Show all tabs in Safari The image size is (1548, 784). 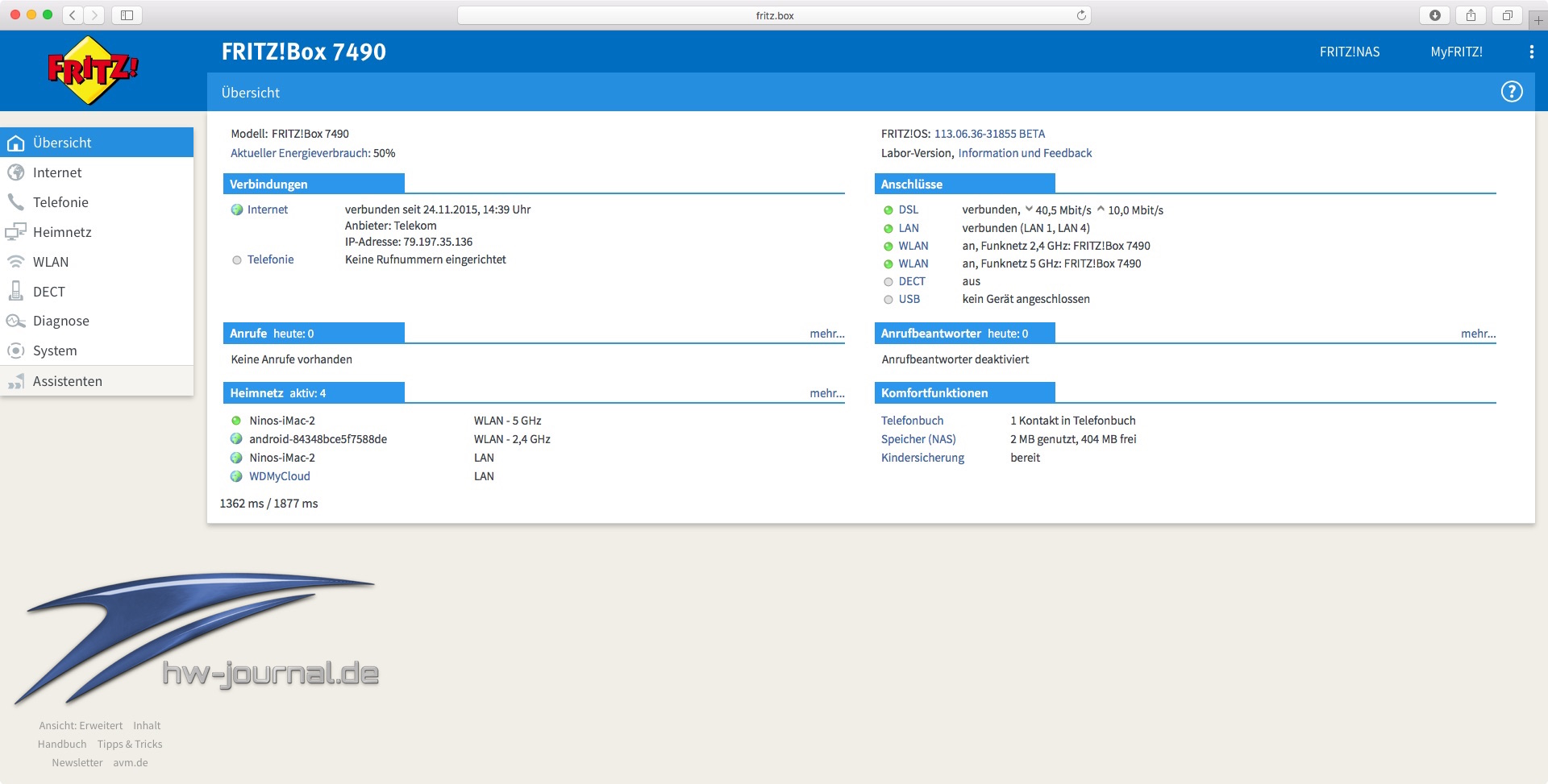(x=1507, y=15)
